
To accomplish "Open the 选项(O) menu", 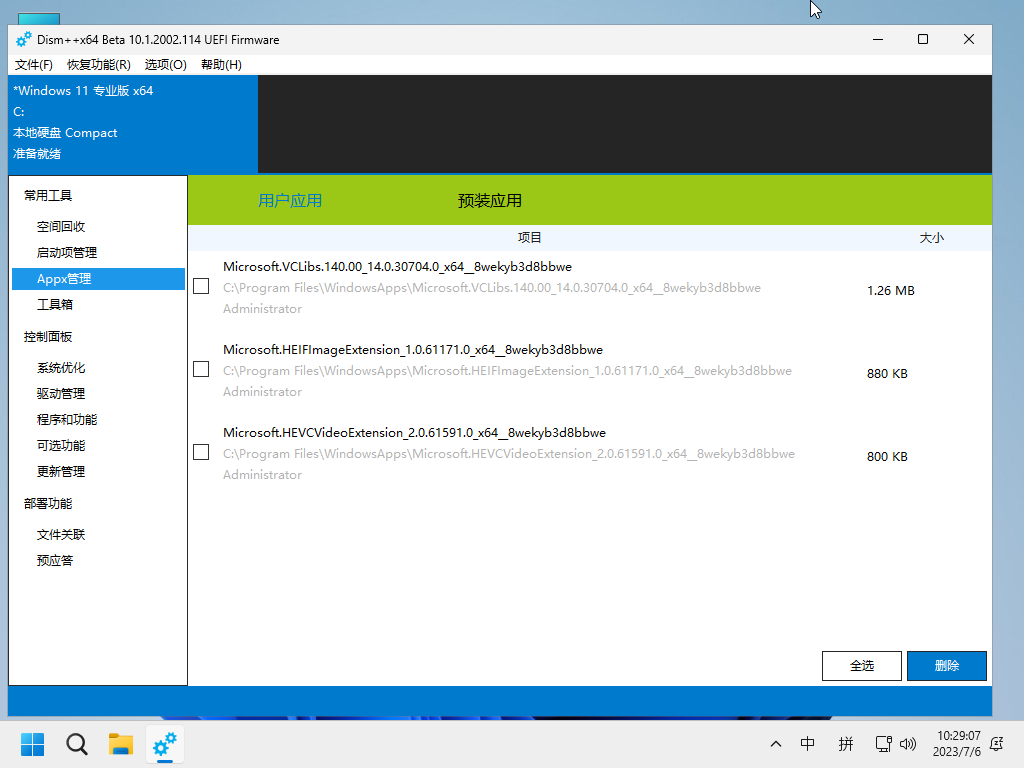I will click(165, 65).
